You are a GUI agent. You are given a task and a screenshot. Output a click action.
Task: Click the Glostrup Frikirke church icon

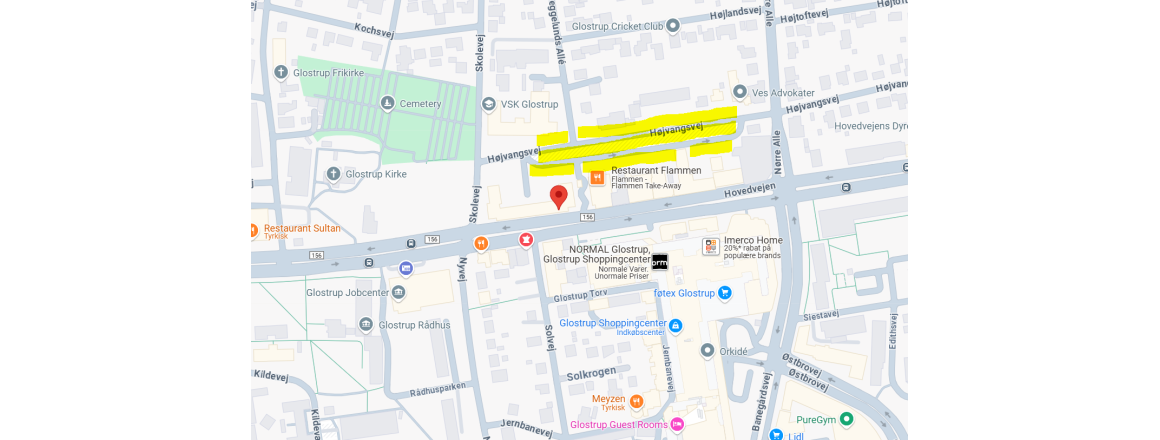point(280,72)
